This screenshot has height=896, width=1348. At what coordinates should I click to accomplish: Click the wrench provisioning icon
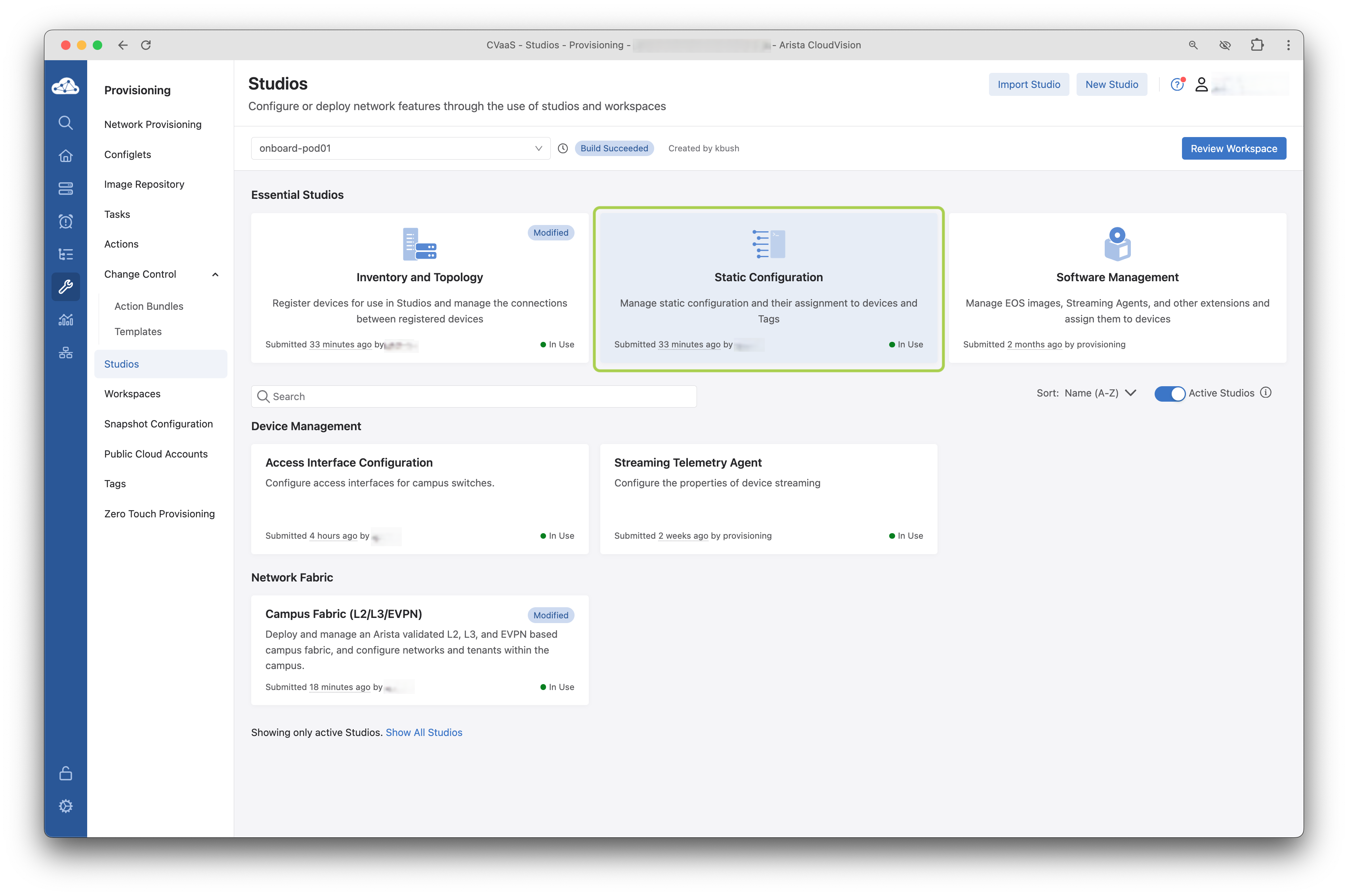tap(66, 286)
